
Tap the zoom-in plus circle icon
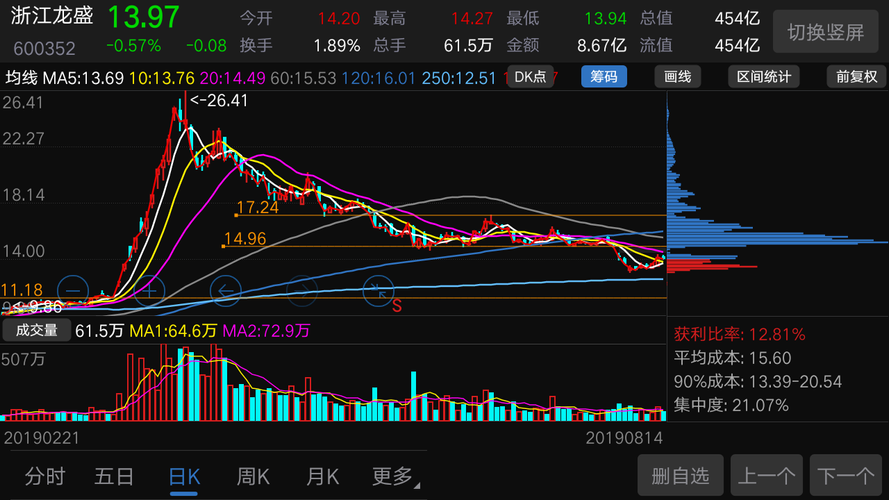[x=149, y=291]
